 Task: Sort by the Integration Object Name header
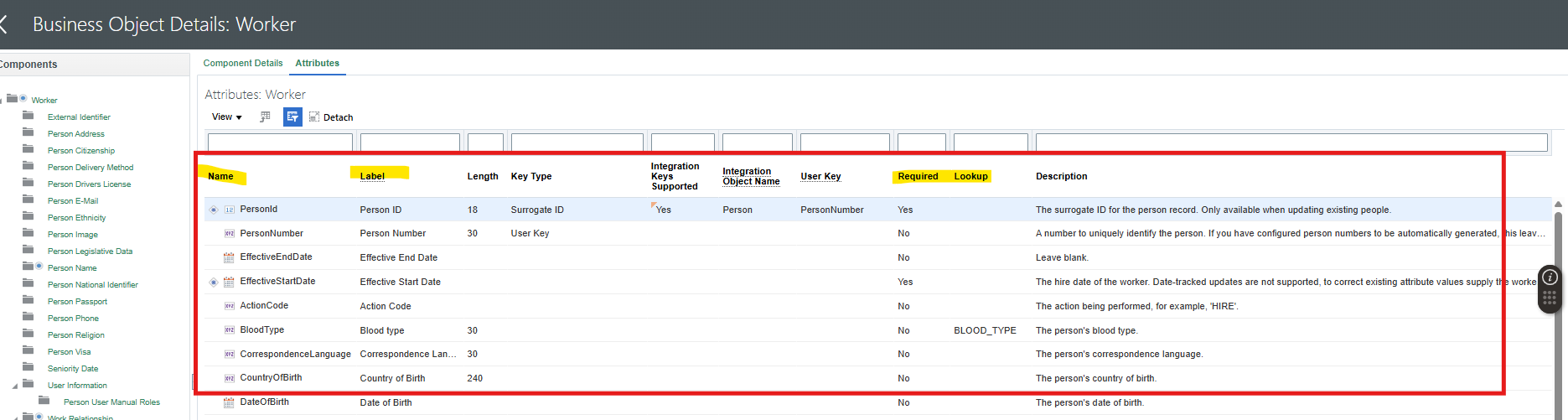coord(751,176)
